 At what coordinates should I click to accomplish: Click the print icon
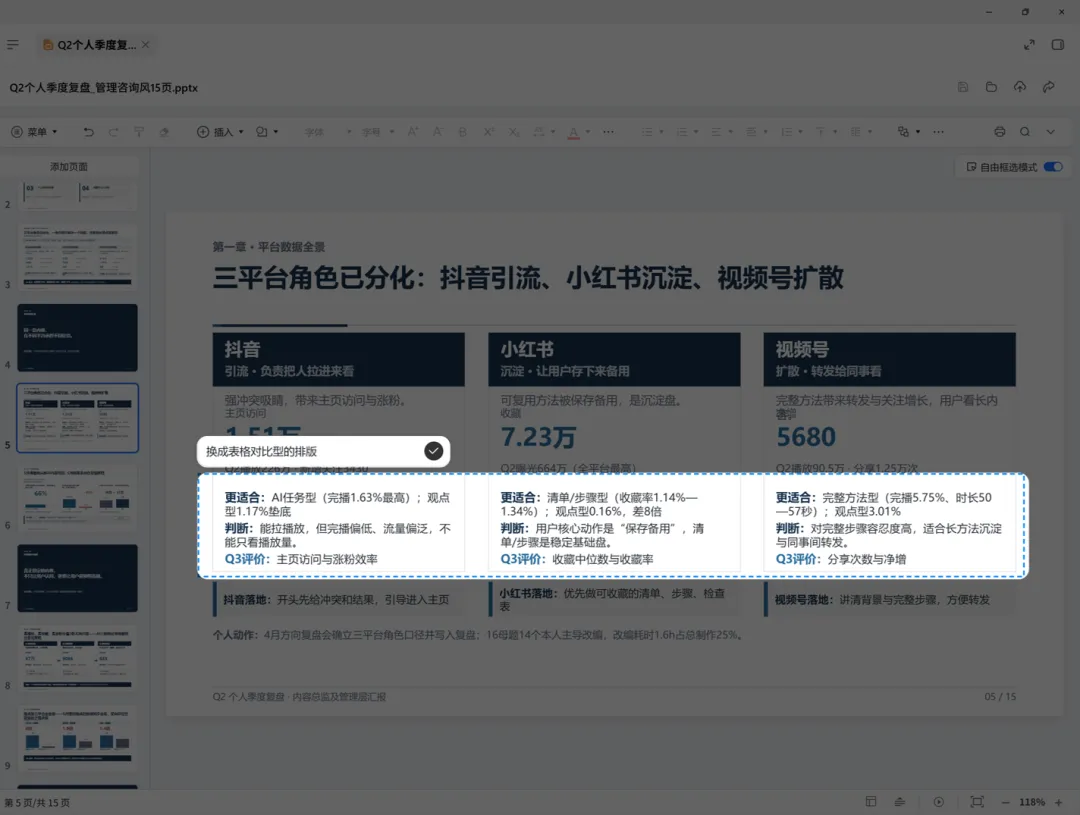[x=999, y=132]
